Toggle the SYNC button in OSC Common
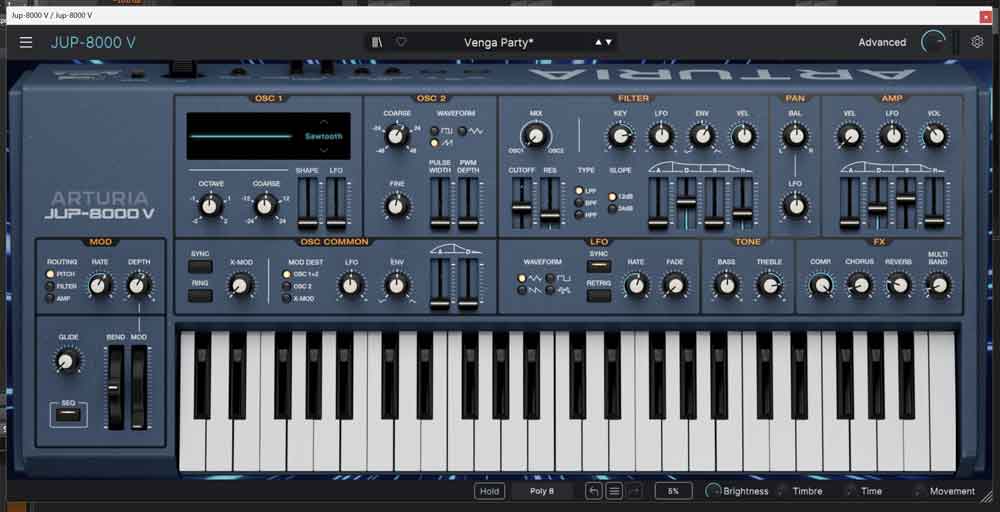The width and height of the screenshot is (1000, 512). pyautogui.click(x=200, y=267)
